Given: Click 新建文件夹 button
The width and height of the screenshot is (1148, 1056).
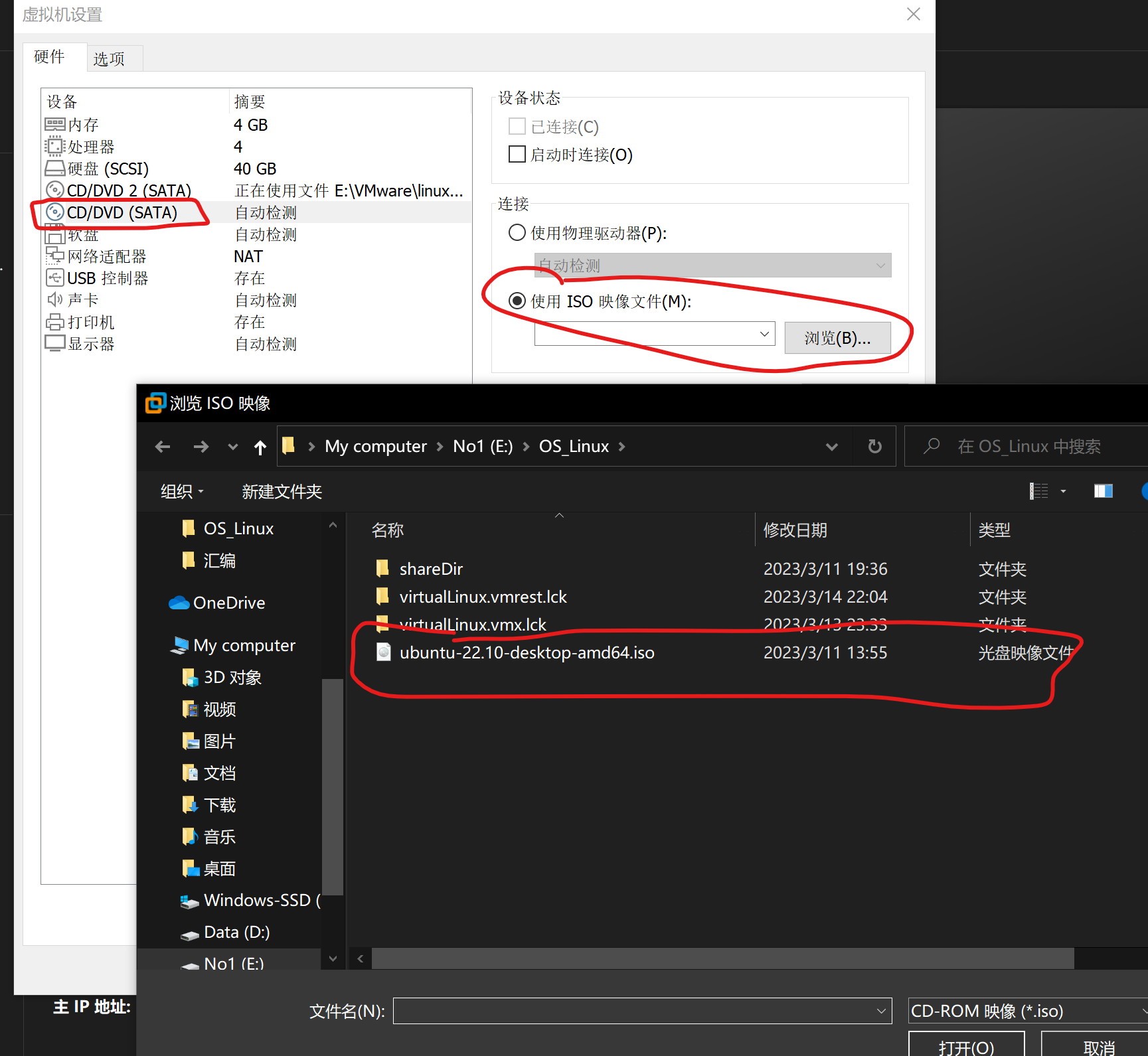Looking at the screenshot, I should coord(282,491).
